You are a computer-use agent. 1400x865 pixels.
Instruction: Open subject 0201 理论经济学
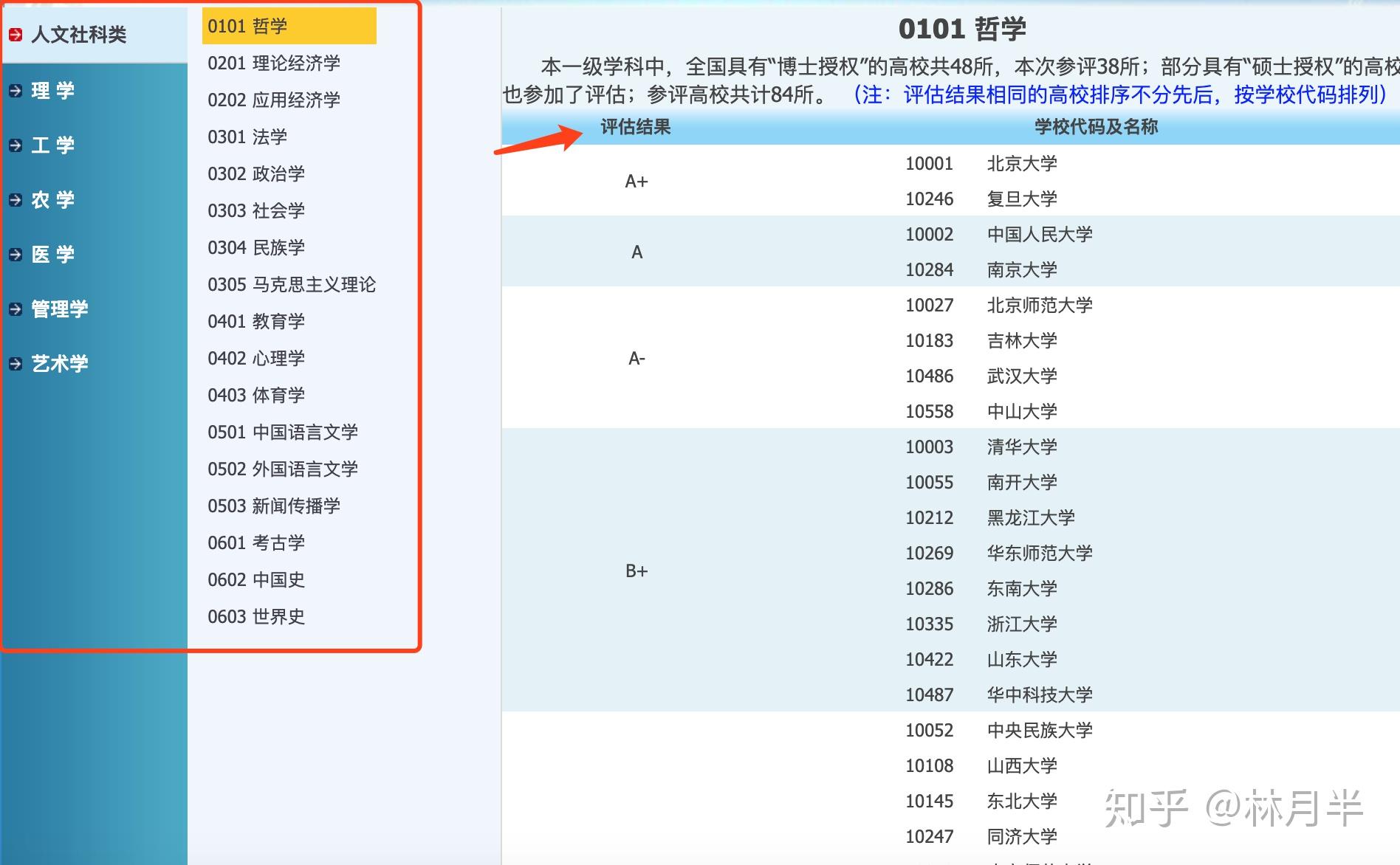click(x=274, y=63)
